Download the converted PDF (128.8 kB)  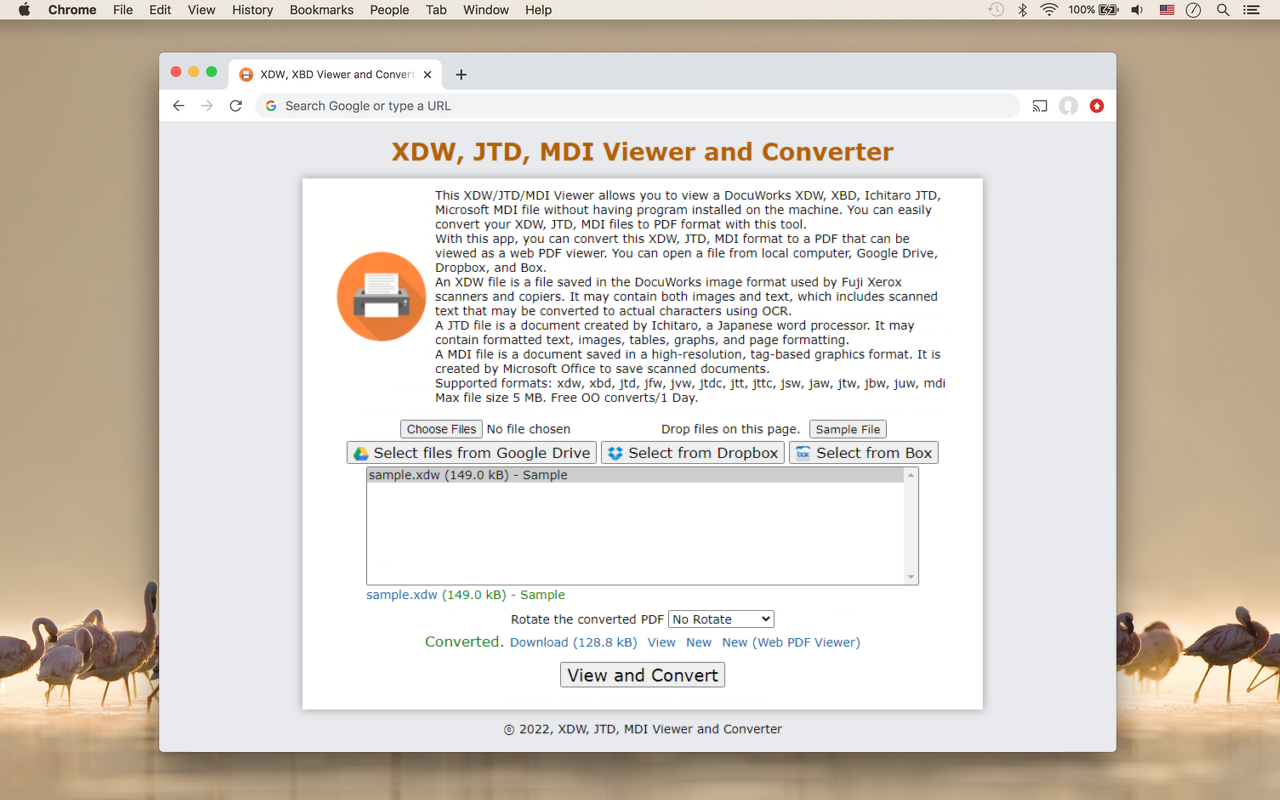pos(573,642)
